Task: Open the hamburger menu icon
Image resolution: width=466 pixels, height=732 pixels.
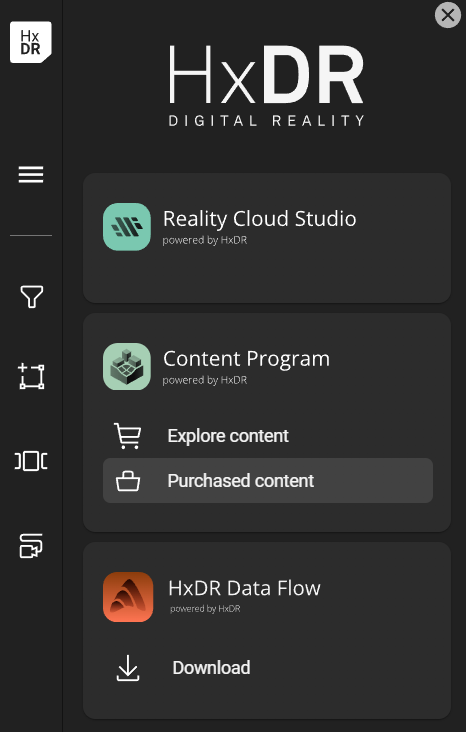Action: pyautogui.click(x=31, y=175)
